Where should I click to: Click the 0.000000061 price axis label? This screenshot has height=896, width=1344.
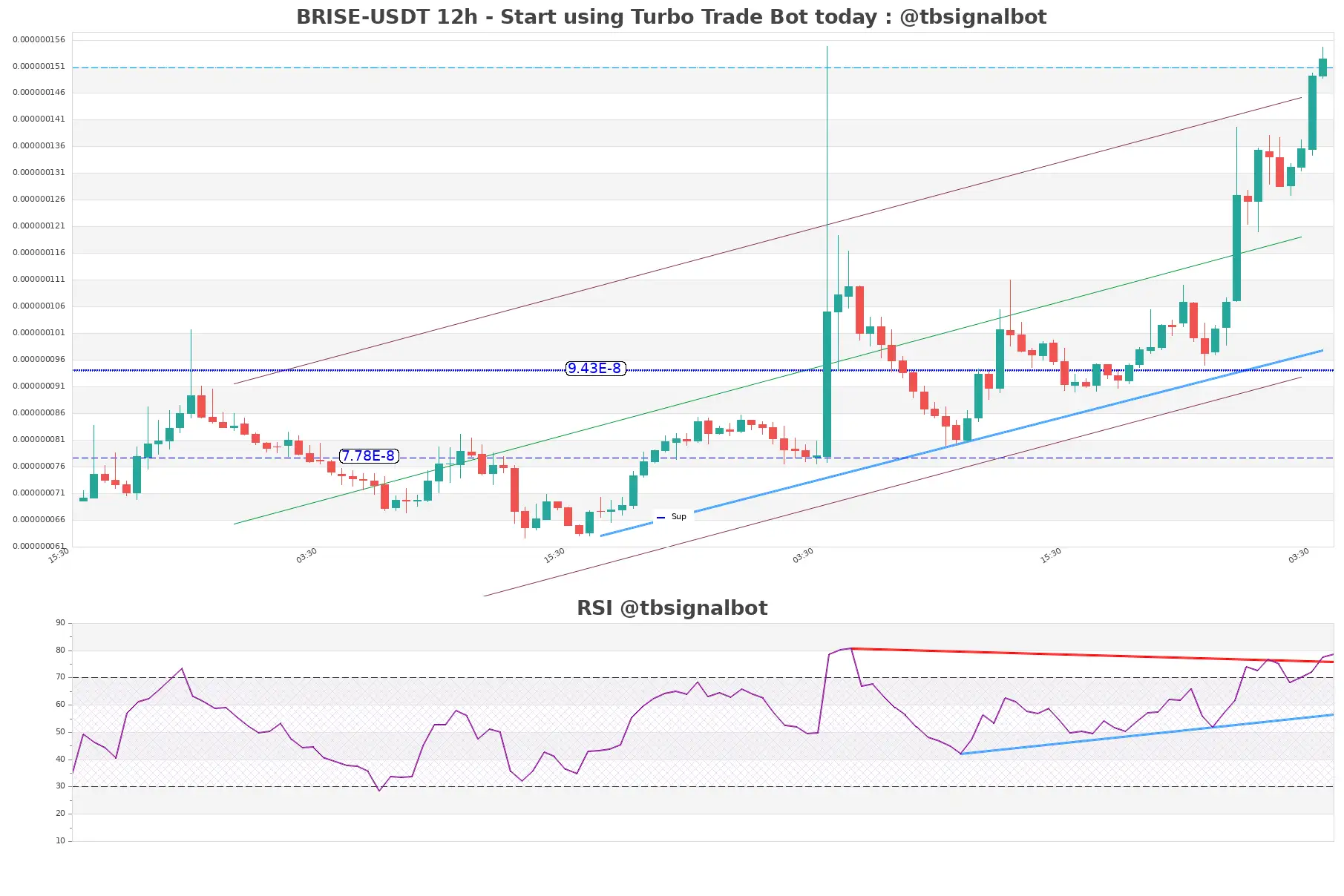(x=39, y=546)
